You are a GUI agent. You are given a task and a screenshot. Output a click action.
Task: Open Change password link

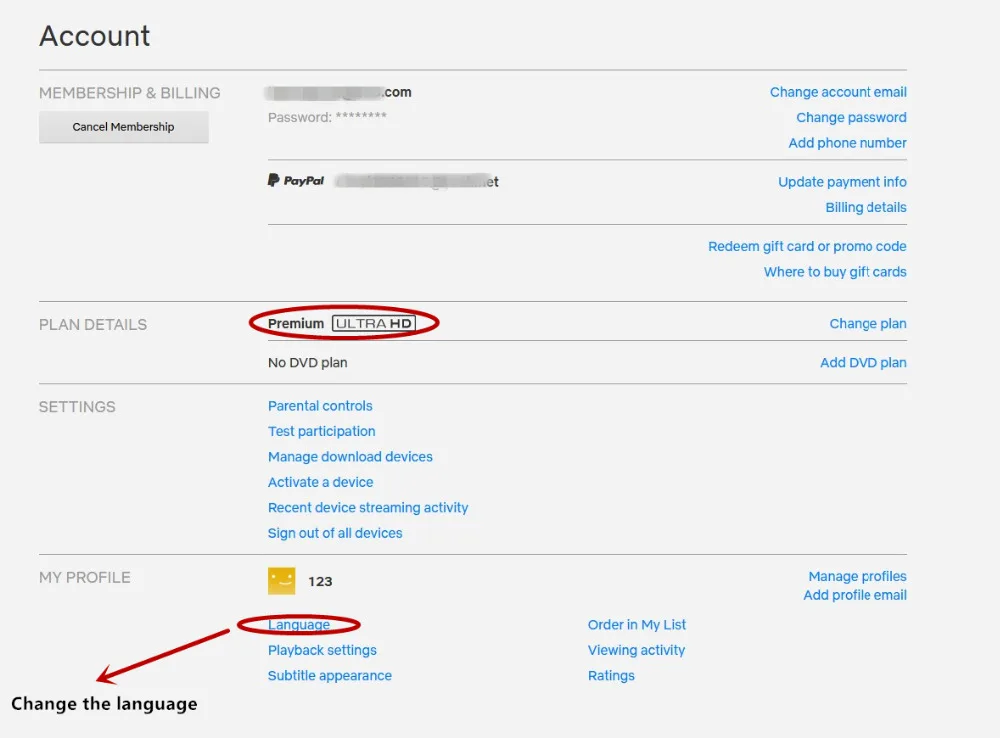(851, 118)
